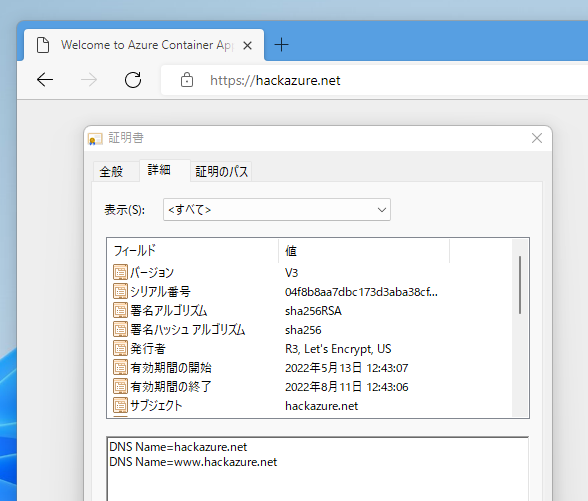Click the certificate dialog title icon

95,139
